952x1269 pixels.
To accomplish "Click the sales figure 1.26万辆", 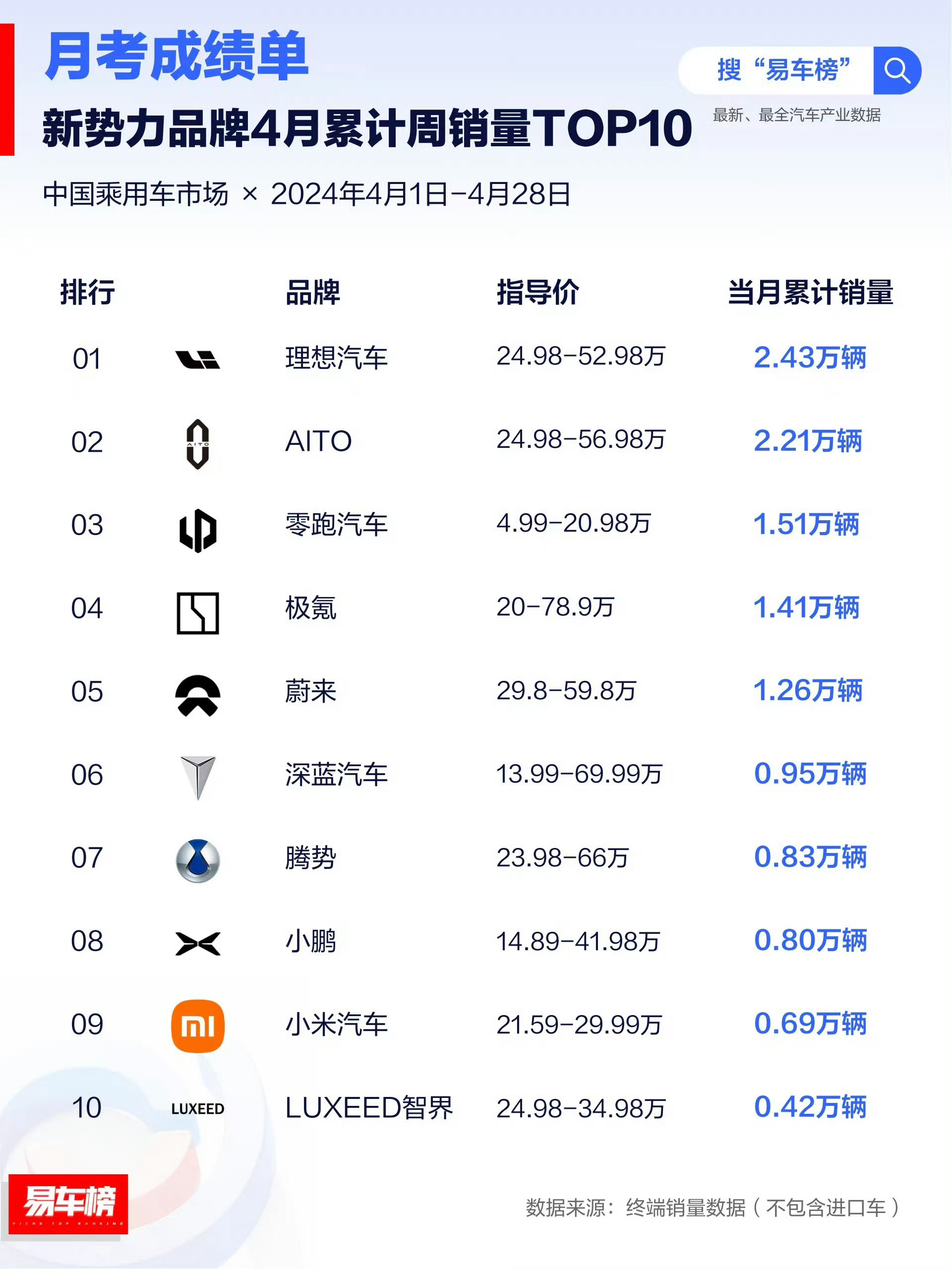I will point(808,690).
